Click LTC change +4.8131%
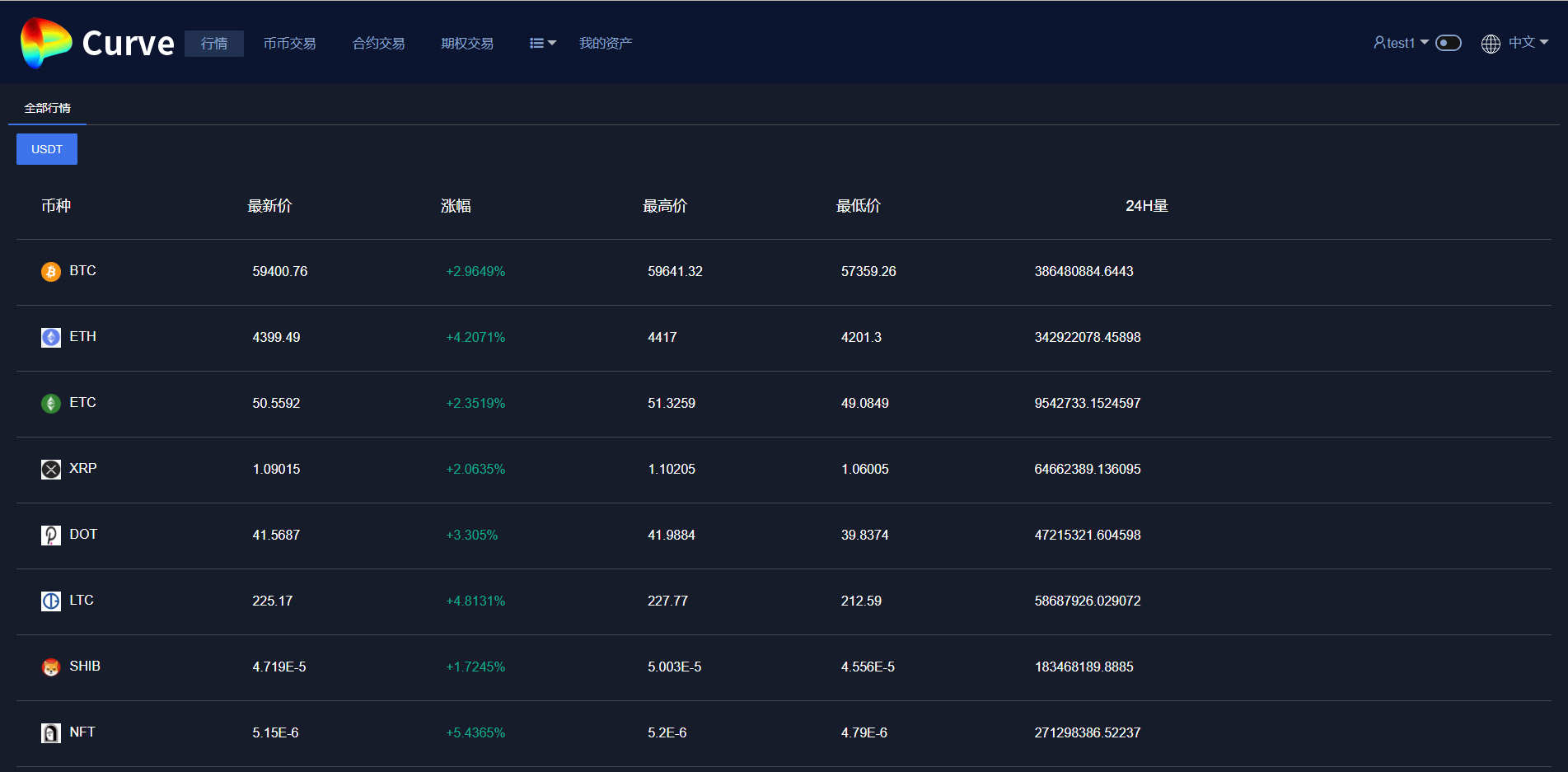This screenshot has width=1568, height=772. [x=475, y=601]
